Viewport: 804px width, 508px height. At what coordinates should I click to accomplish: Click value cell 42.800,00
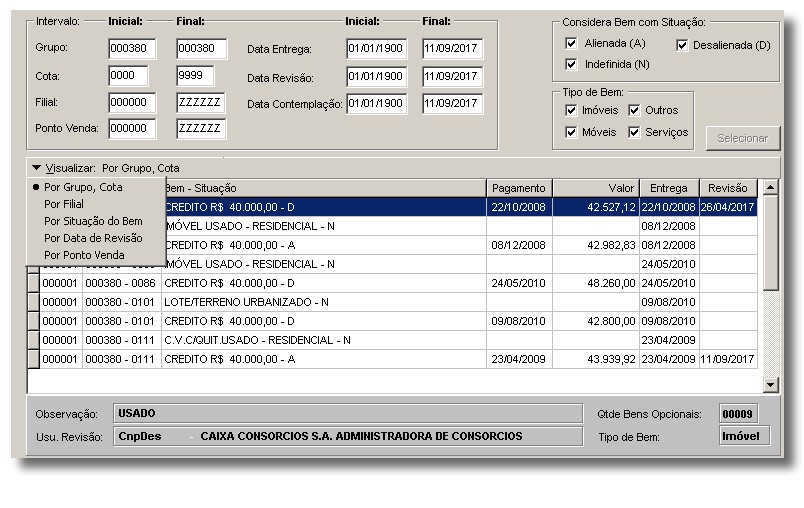click(x=596, y=321)
